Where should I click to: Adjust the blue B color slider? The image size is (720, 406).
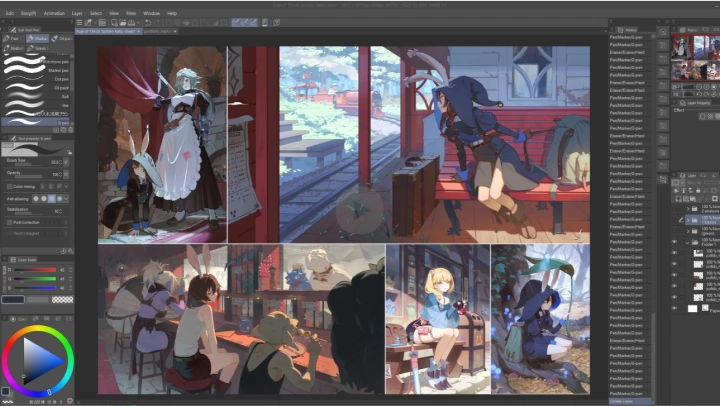[x=35, y=288]
